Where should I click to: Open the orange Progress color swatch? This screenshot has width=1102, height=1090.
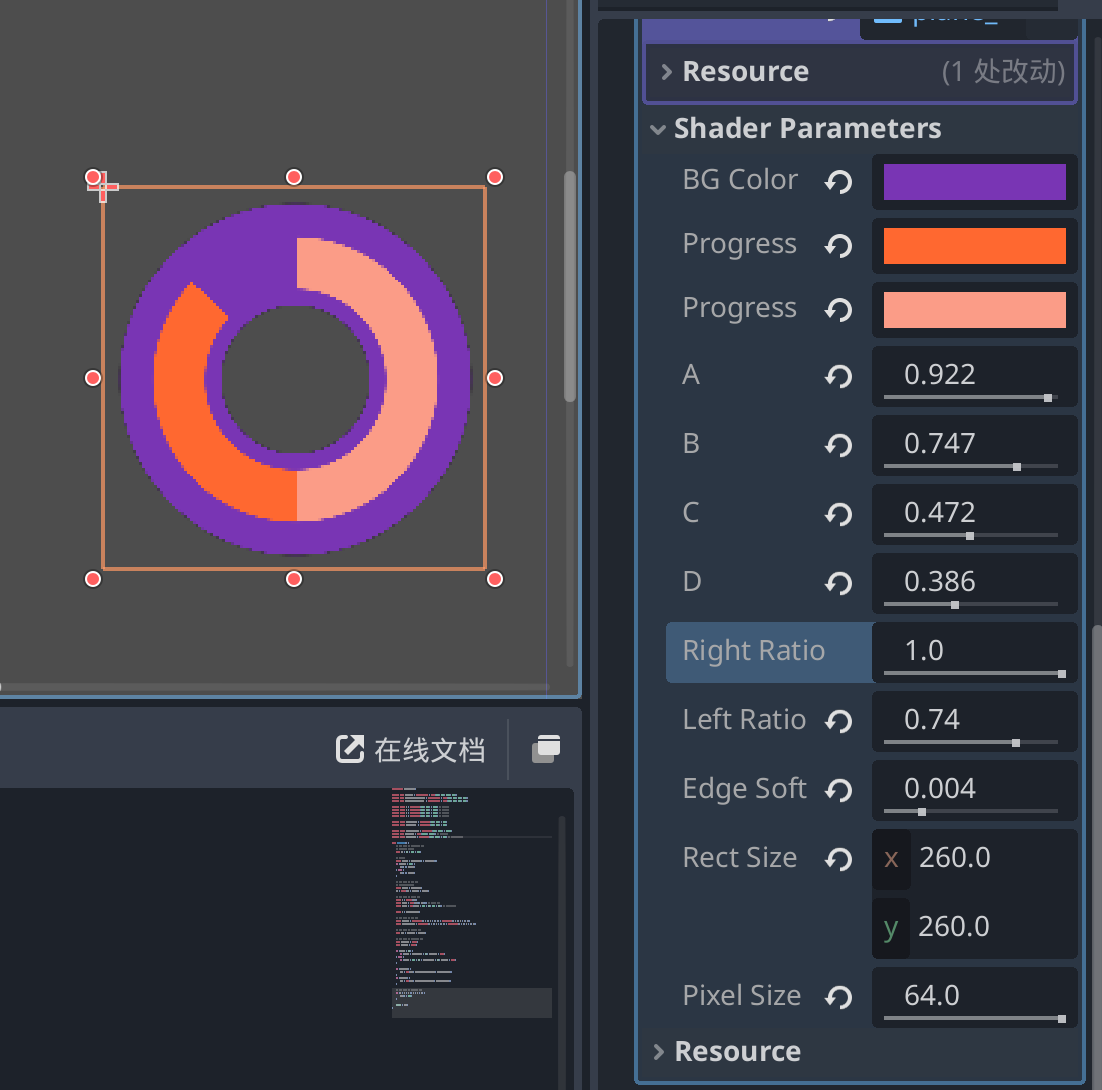974,246
